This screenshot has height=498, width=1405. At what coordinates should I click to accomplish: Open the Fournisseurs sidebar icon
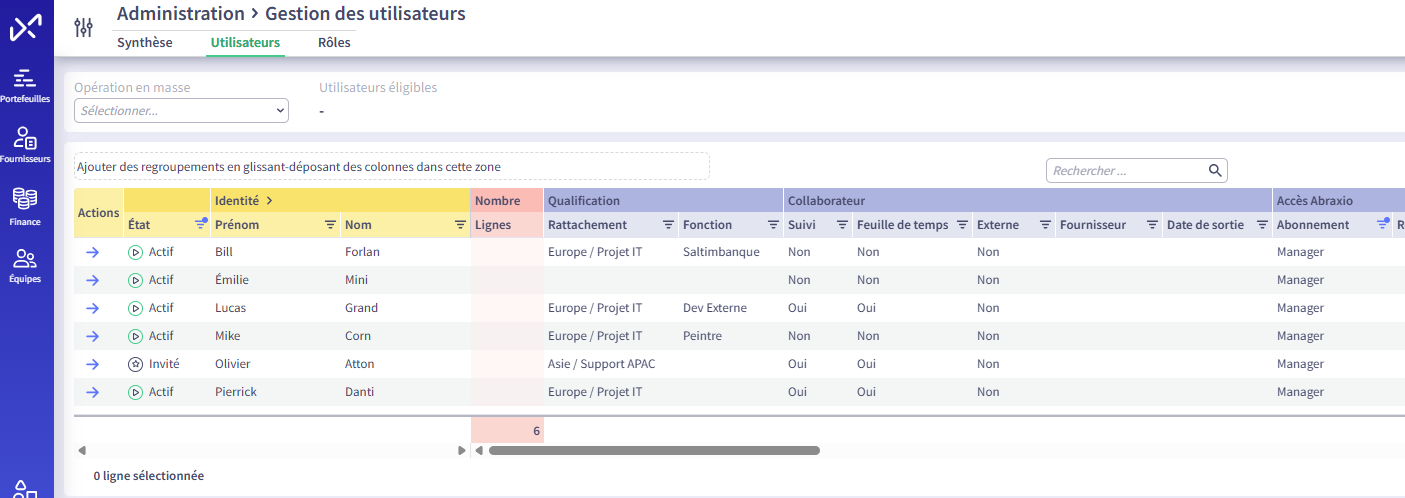pos(25,138)
